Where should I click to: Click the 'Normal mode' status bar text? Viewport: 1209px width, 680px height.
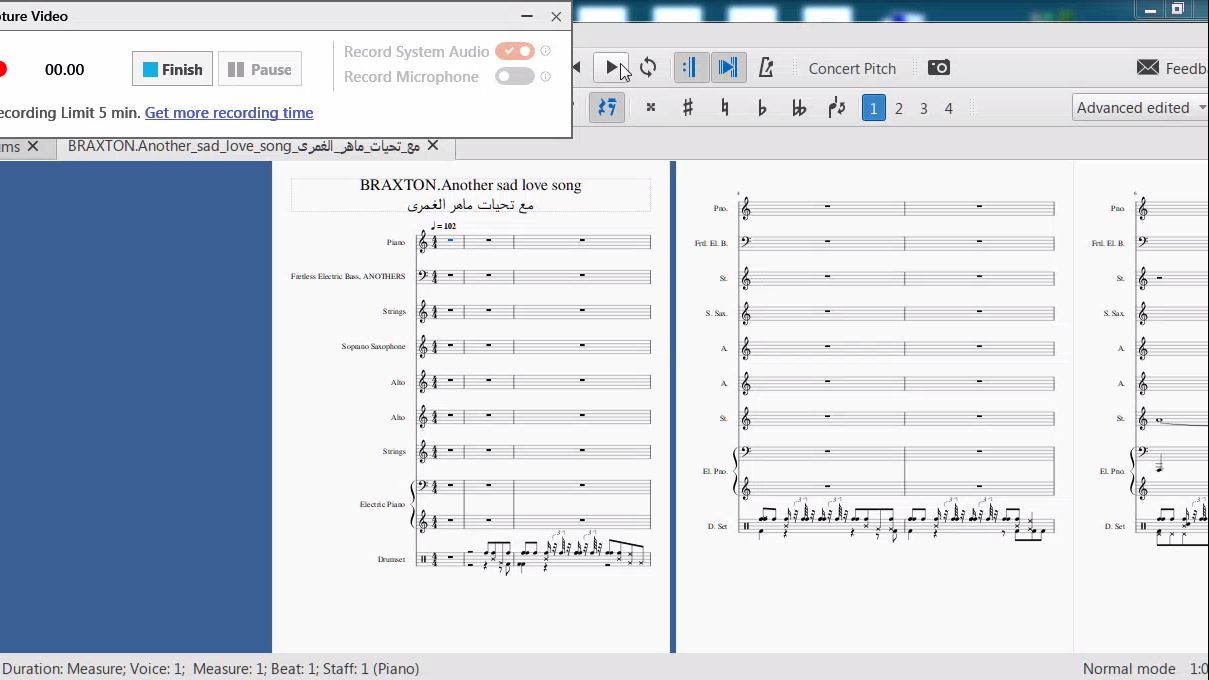pyautogui.click(x=1129, y=669)
